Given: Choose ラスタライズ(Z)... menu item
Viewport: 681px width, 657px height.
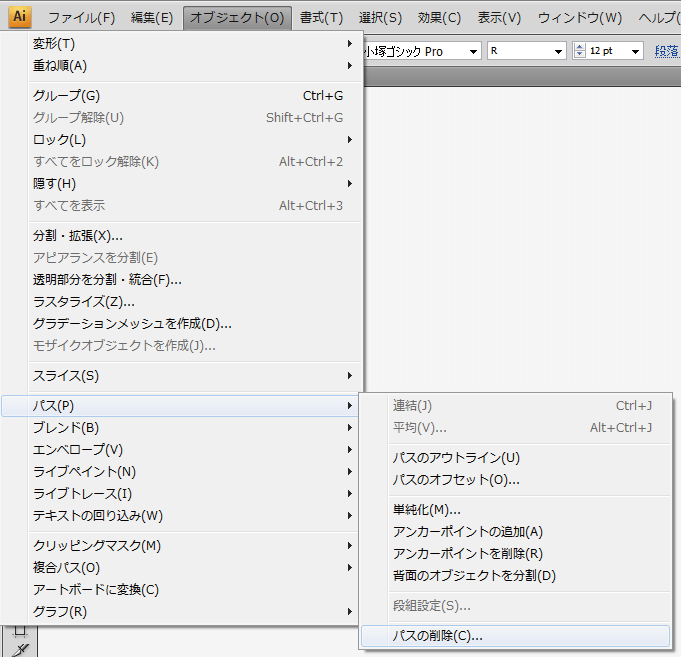Looking at the screenshot, I should point(84,302).
